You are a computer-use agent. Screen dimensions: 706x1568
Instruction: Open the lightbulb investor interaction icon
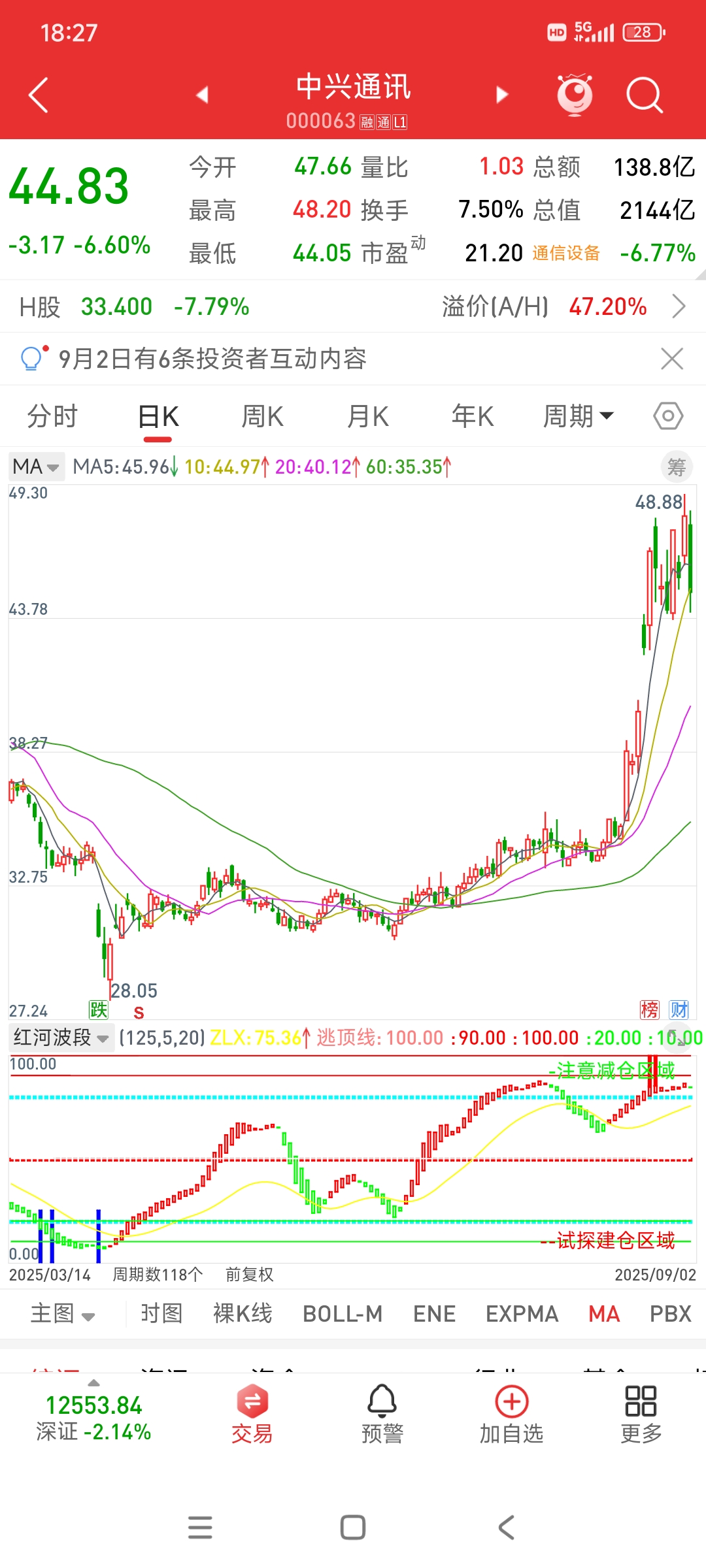[x=33, y=357]
